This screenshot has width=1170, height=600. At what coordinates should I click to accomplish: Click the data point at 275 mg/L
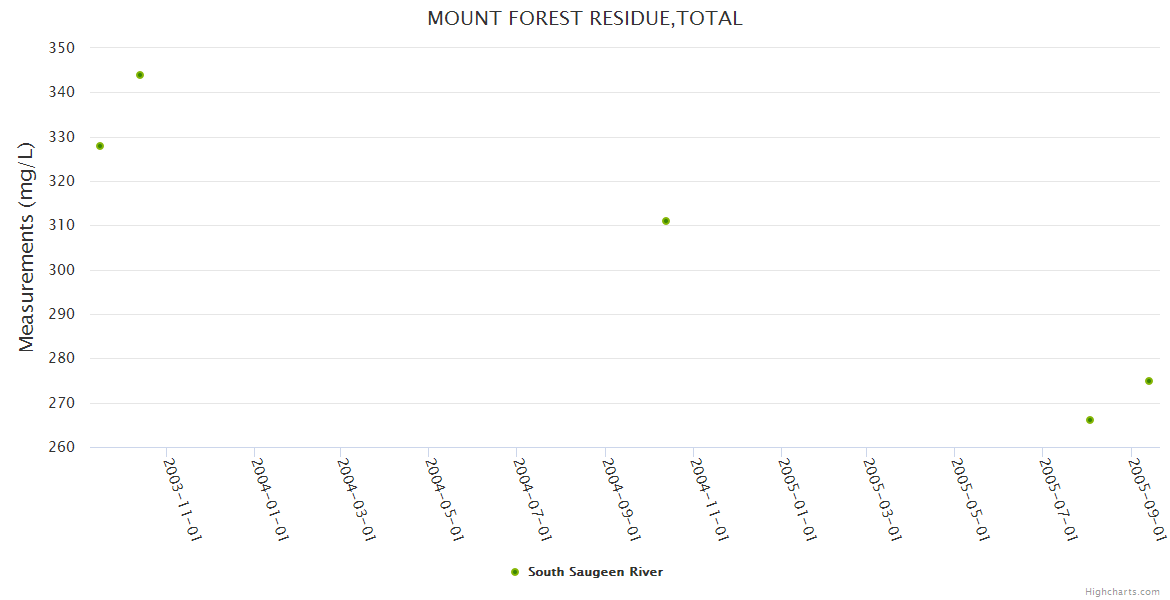(1149, 381)
